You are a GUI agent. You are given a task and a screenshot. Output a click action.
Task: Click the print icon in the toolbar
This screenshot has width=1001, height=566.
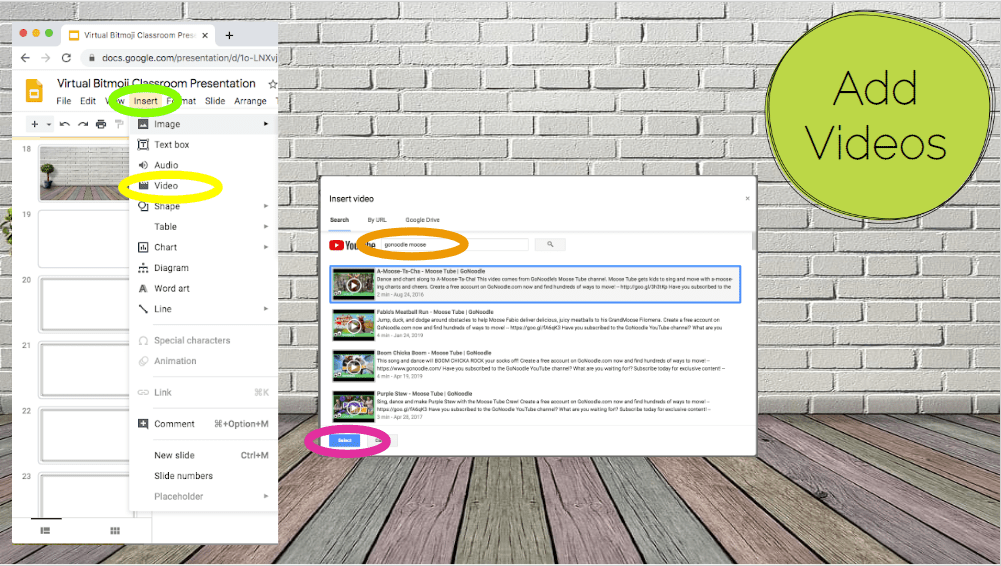tap(101, 124)
